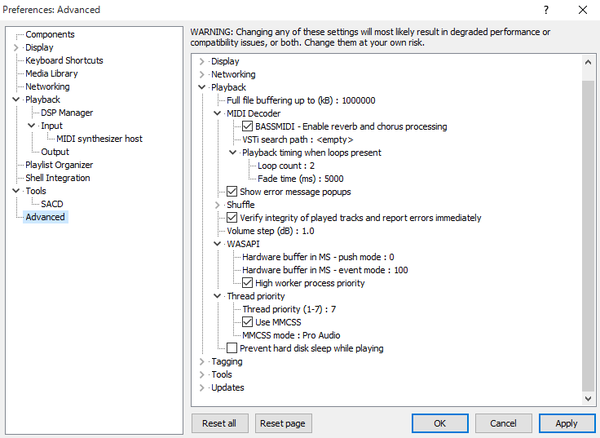Viewport: 600px width, 438px height.
Task: Click the scrollbar up arrow
Action: point(588,62)
